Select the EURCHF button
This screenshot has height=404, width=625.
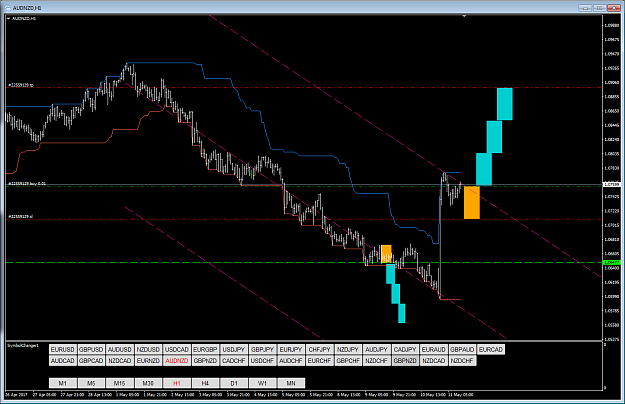(319, 361)
